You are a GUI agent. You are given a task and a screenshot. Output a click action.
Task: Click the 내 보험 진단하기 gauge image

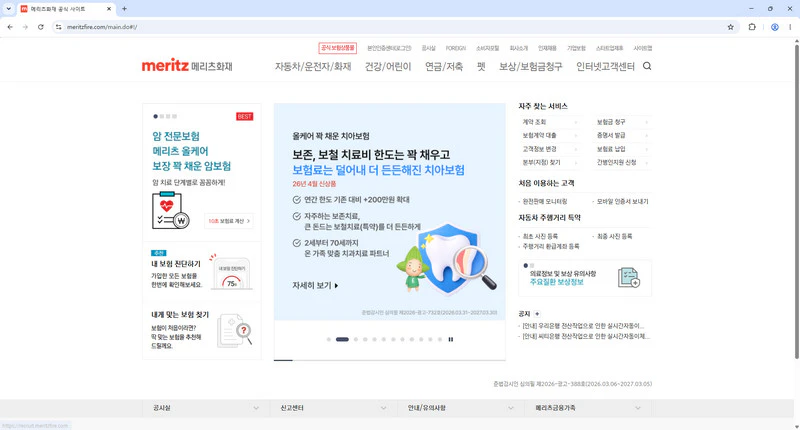(232, 273)
